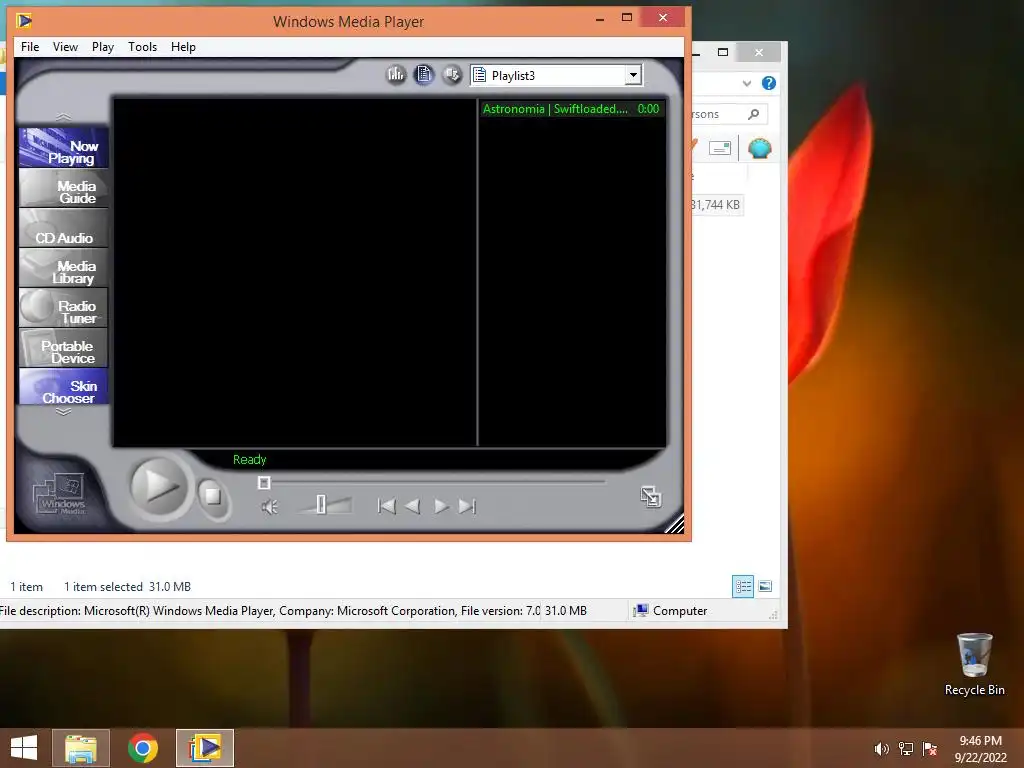
Task: Open the Media Library section
Action: pos(63,268)
